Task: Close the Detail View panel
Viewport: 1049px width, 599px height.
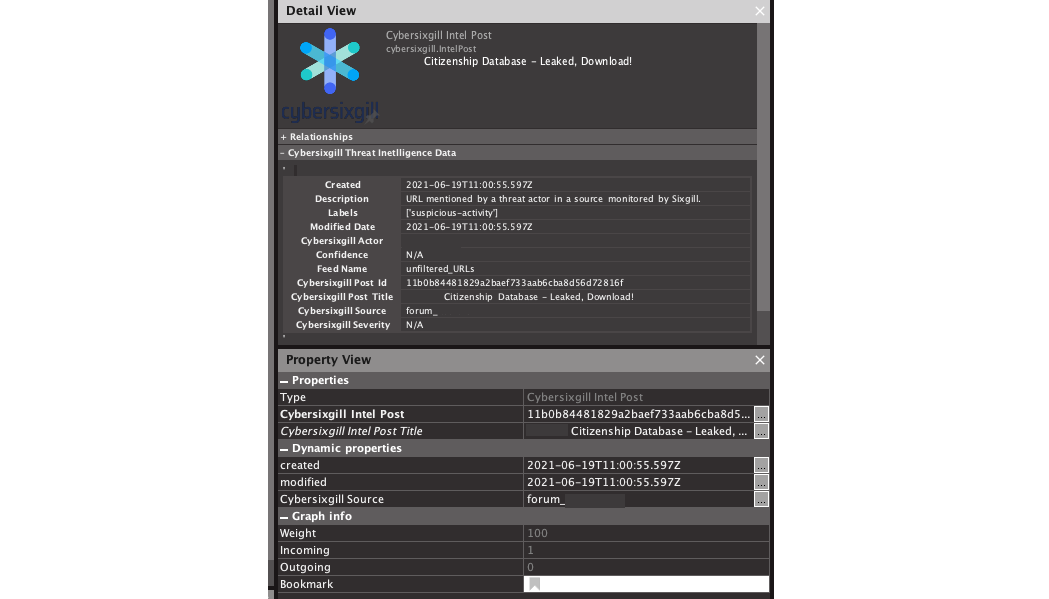Action: point(760,11)
